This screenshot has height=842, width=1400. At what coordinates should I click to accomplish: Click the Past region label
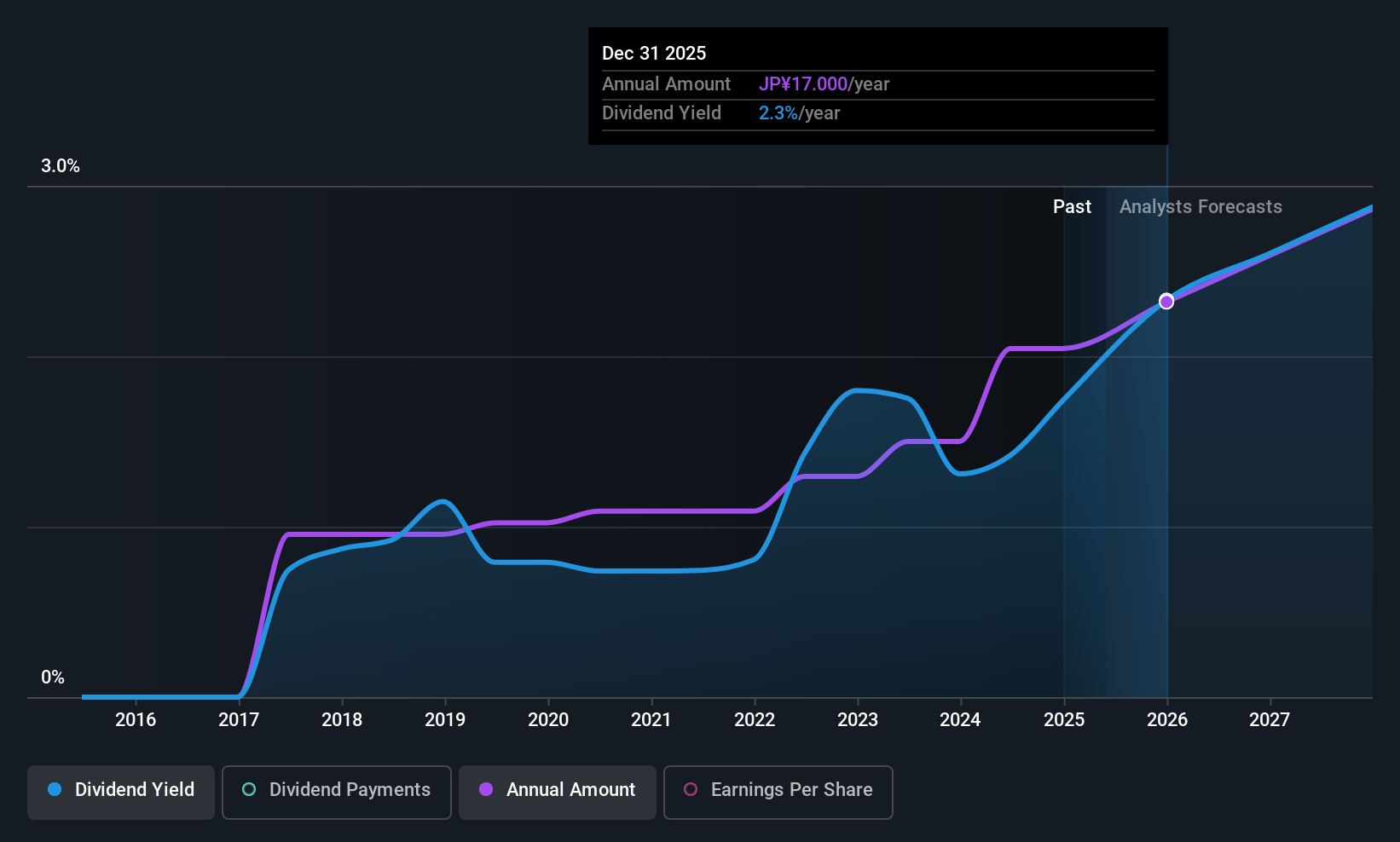pyautogui.click(x=1072, y=207)
